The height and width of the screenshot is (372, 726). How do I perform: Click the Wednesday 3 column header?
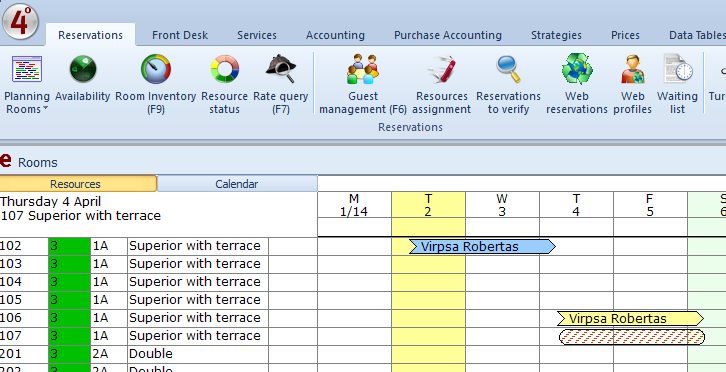point(502,205)
